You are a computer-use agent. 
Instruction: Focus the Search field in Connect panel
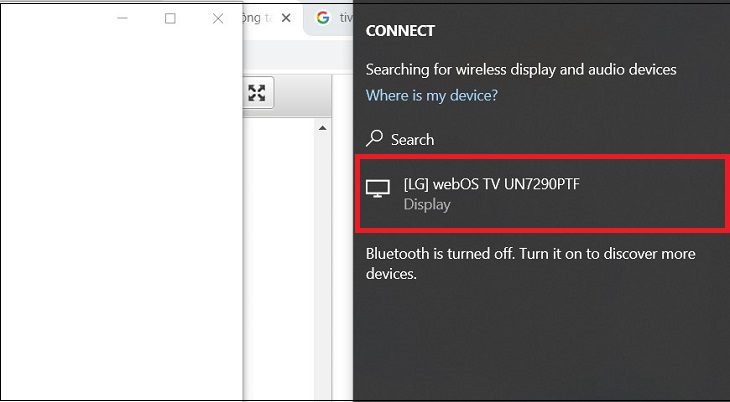click(x=412, y=140)
